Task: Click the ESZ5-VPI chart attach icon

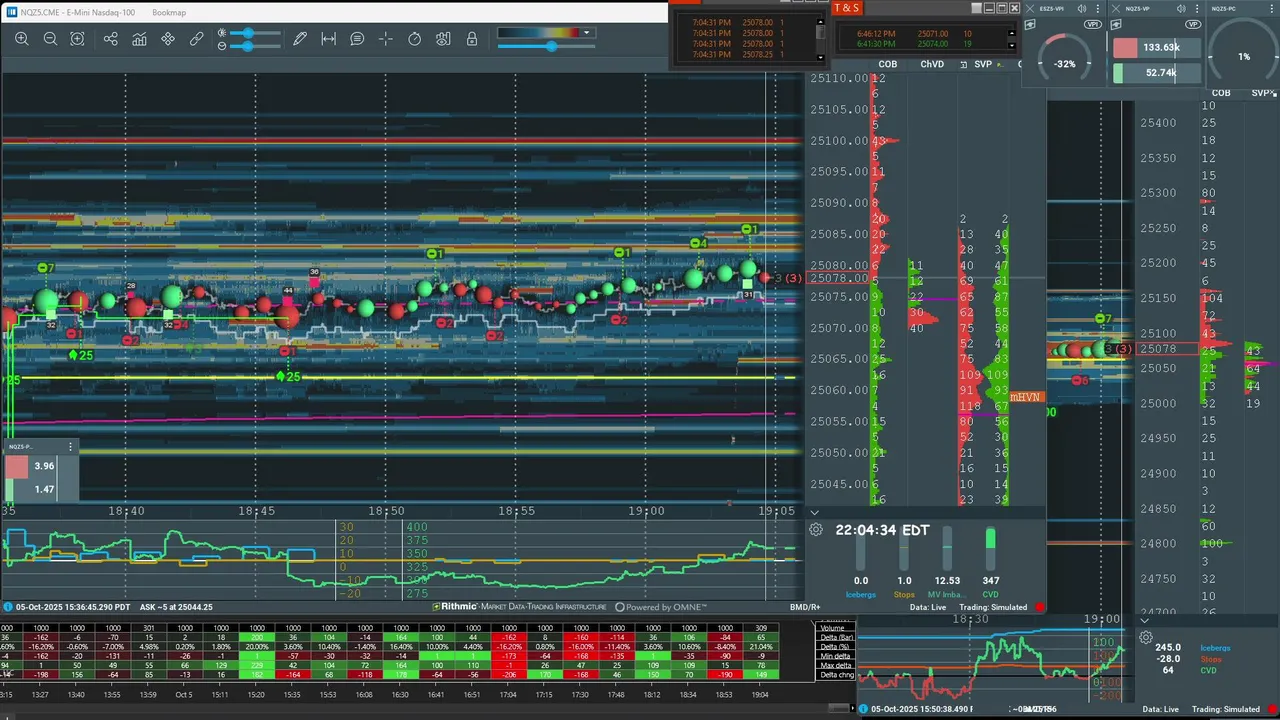Action: click(x=1031, y=24)
